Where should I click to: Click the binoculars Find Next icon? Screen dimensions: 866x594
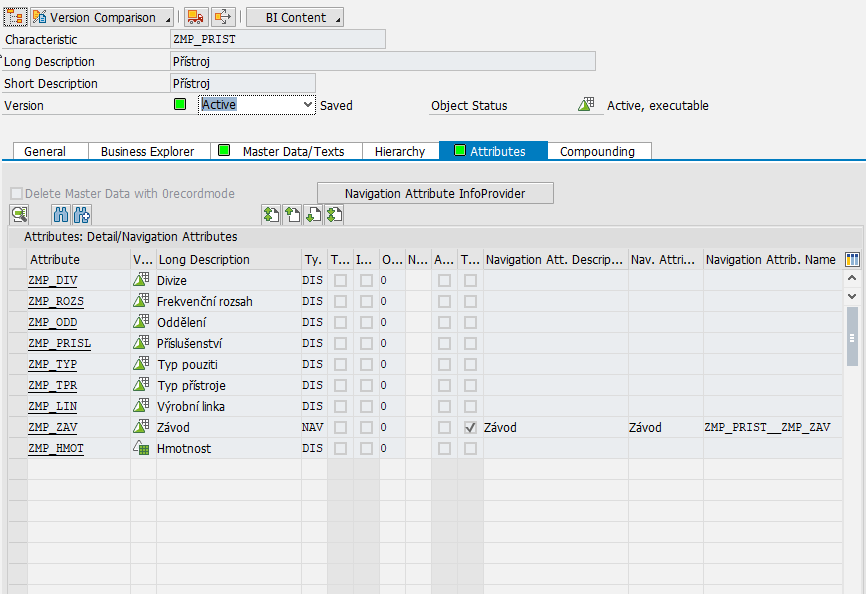coord(82,214)
